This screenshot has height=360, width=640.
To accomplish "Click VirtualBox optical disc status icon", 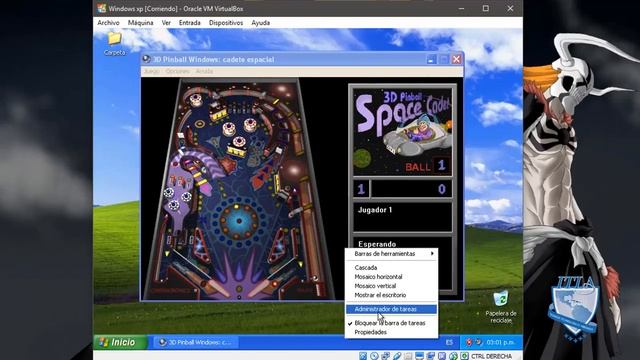I will pyautogui.click(x=374, y=356).
